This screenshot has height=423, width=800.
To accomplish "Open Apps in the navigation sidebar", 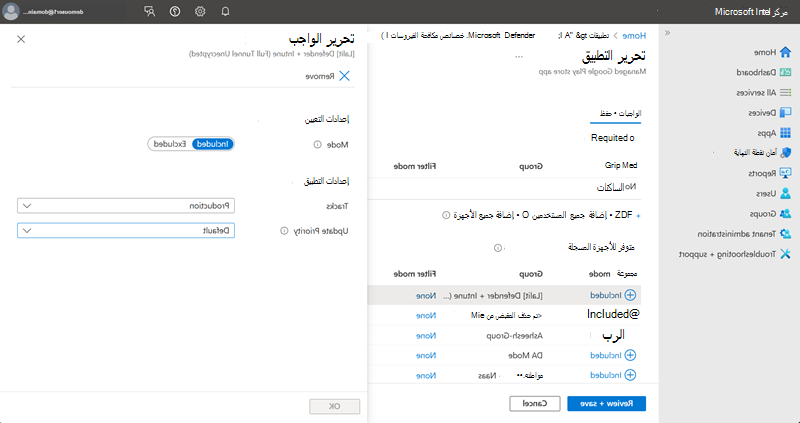I will [767, 133].
